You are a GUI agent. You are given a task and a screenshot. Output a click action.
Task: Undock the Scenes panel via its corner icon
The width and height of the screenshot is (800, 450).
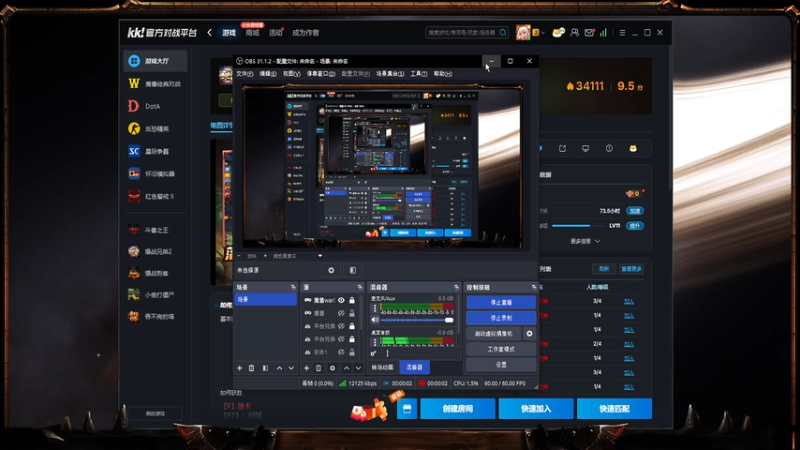[293, 287]
